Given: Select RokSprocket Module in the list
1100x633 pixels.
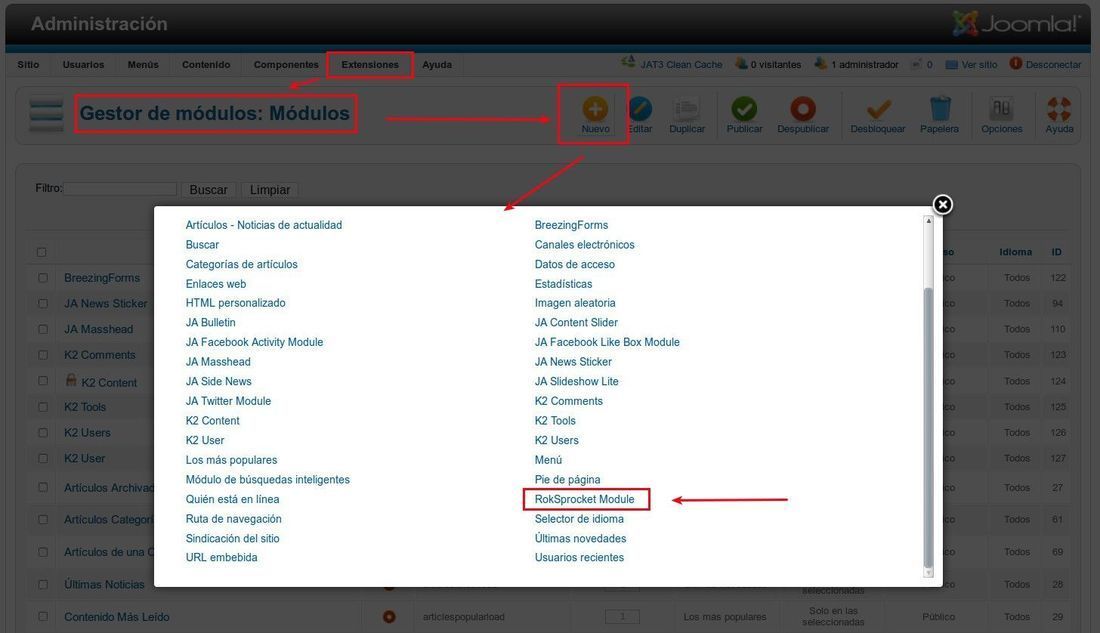Looking at the screenshot, I should point(584,499).
